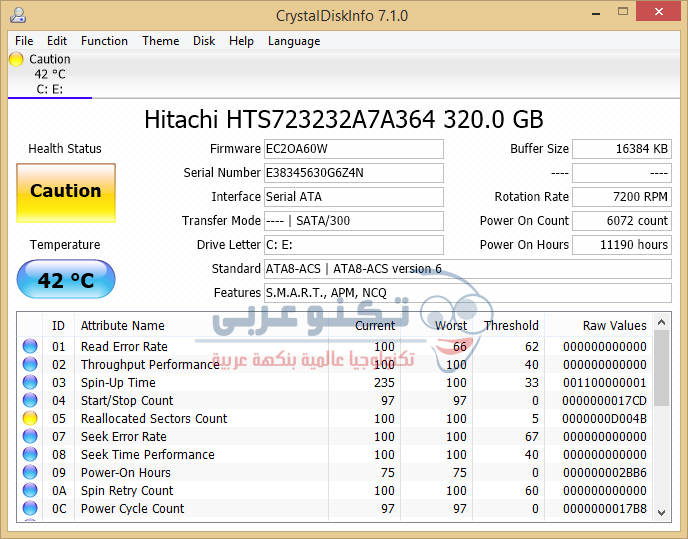This screenshot has height=539, width=688.
Task: Click the blue status icon for Start/Stop Count
Action: [30, 400]
